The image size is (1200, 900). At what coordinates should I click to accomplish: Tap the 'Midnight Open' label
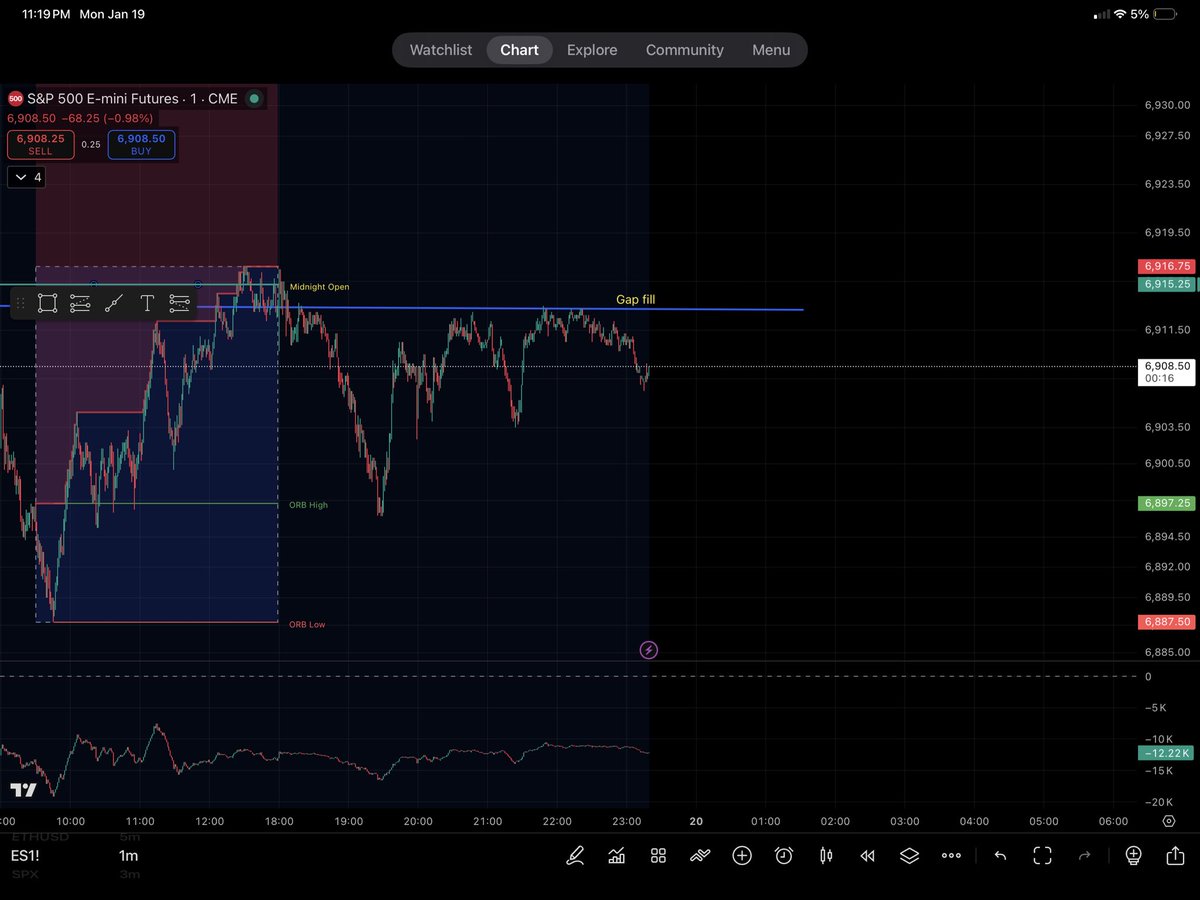click(x=319, y=287)
